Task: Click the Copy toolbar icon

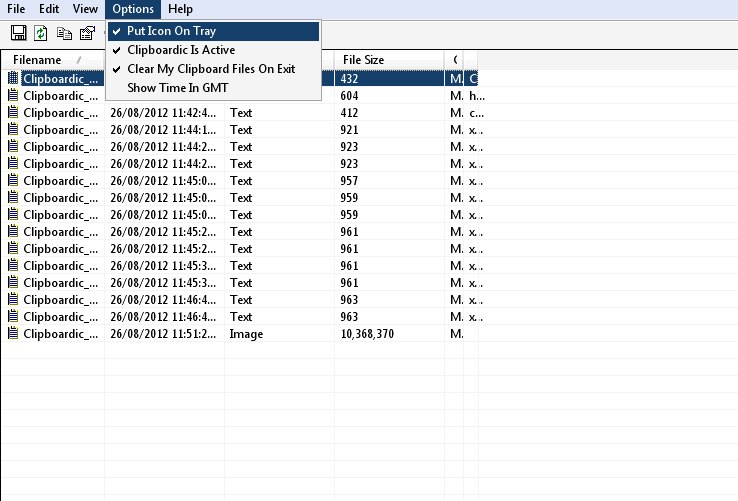Action: tap(65, 33)
